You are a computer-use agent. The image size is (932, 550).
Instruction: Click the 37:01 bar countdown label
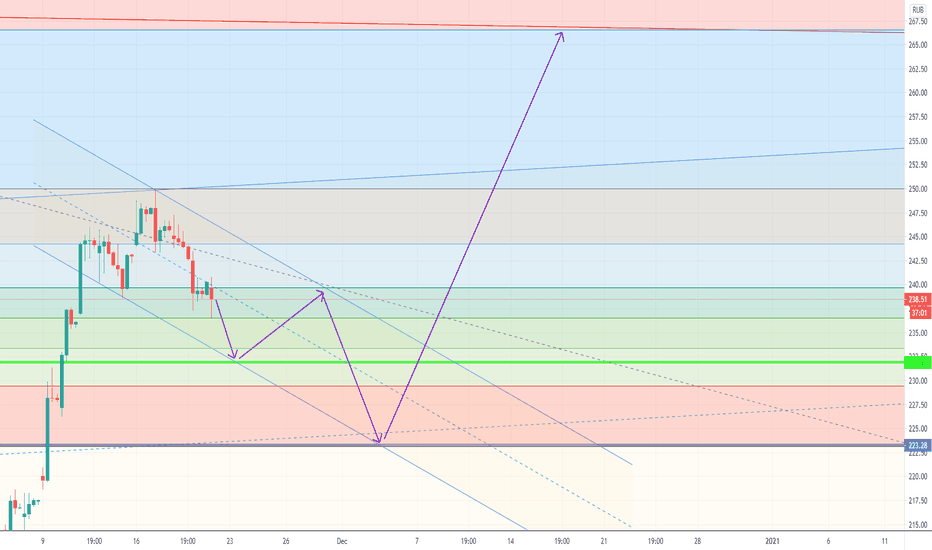(919, 313)
